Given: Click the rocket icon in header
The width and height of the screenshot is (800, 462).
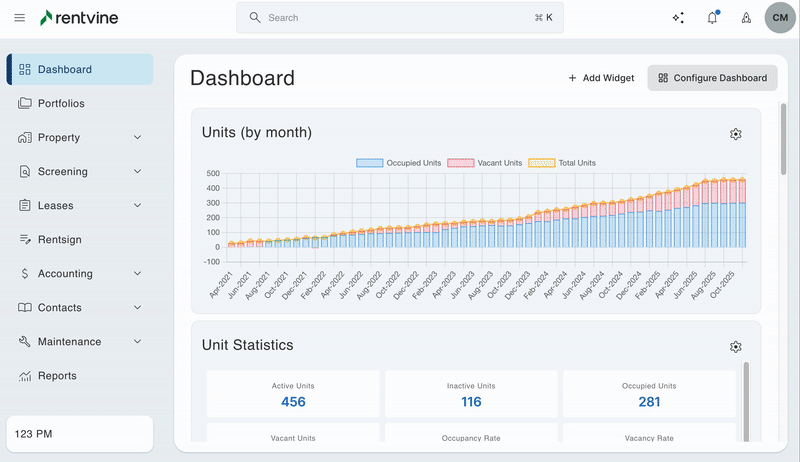Looking at the screenshot, I should point(745,18).
